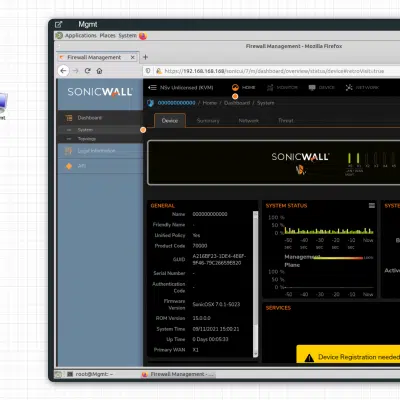
Task: Click the General panel vertical scrollbar
Action: (256, 283)
